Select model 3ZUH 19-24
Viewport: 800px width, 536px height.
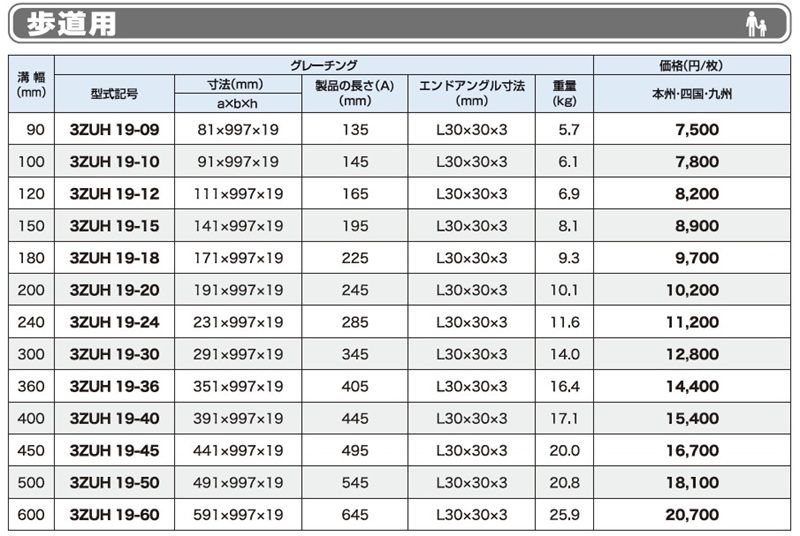[x=114, y=322]
